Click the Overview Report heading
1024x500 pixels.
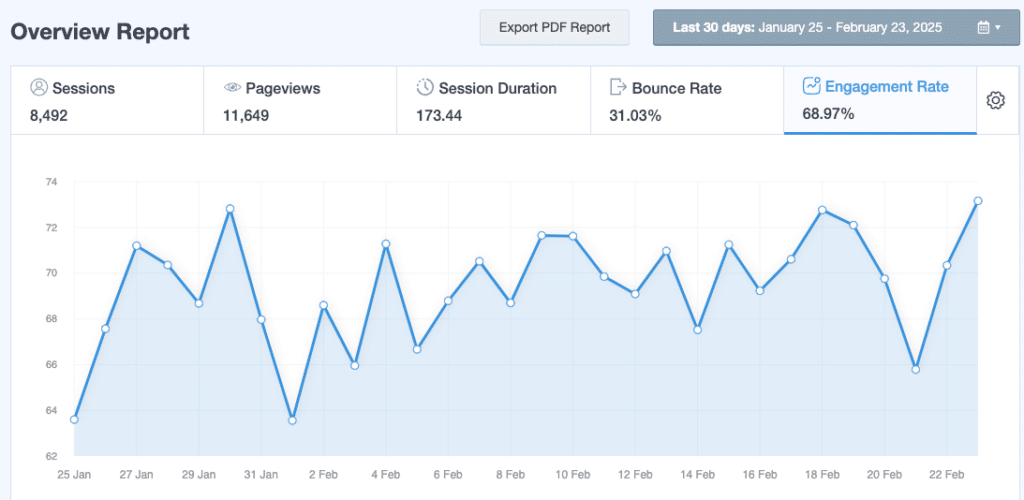coord(100,31)
